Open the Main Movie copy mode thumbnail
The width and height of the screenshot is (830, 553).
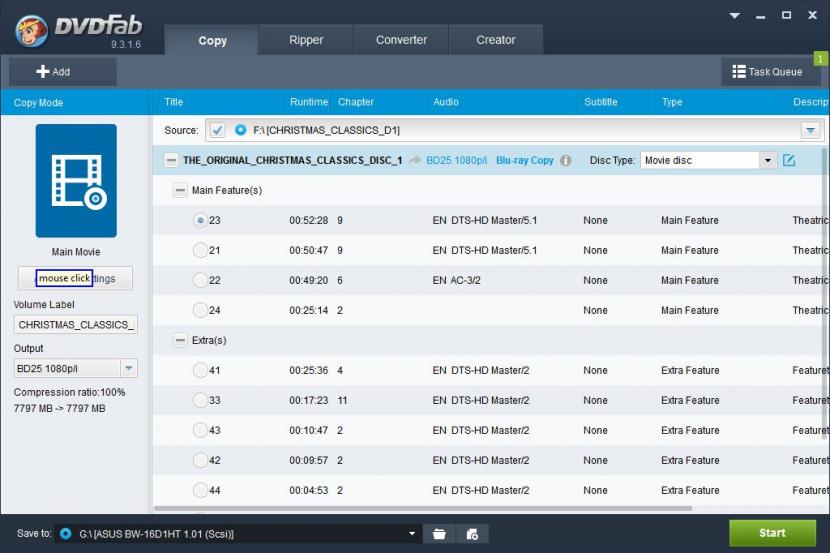(x=76, y=180)
